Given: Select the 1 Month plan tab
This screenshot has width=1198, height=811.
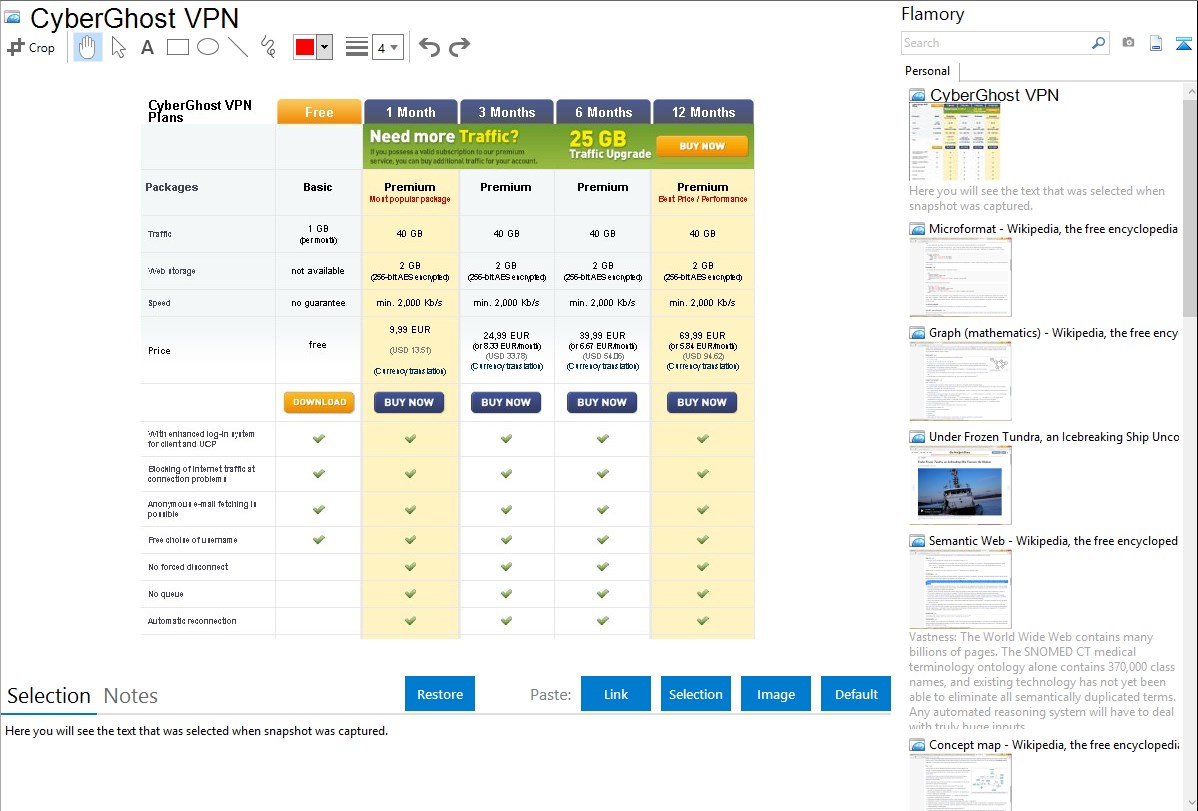Looking at the screenshot, I should [410, 112].
